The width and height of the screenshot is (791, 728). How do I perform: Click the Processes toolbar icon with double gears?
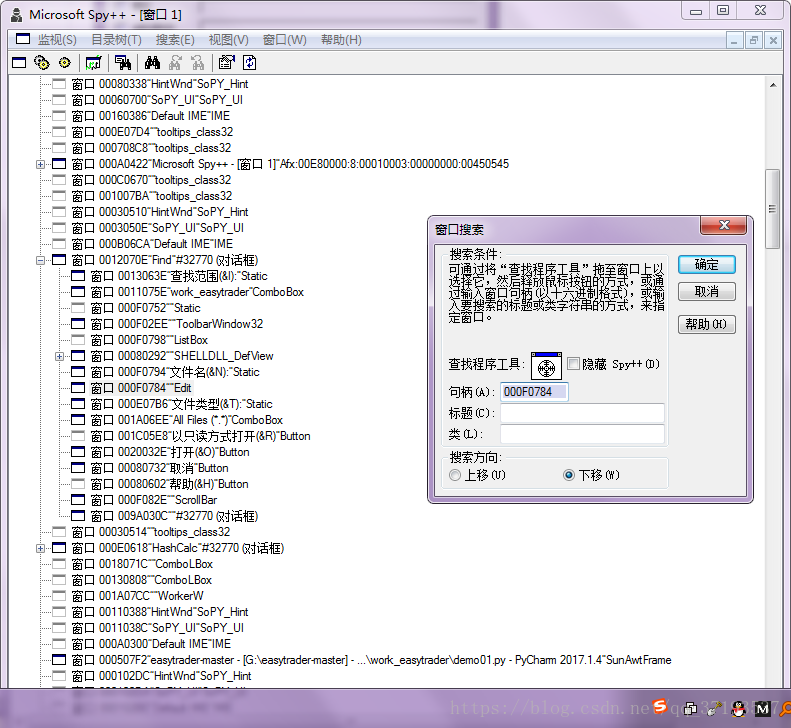coord(42,63)
